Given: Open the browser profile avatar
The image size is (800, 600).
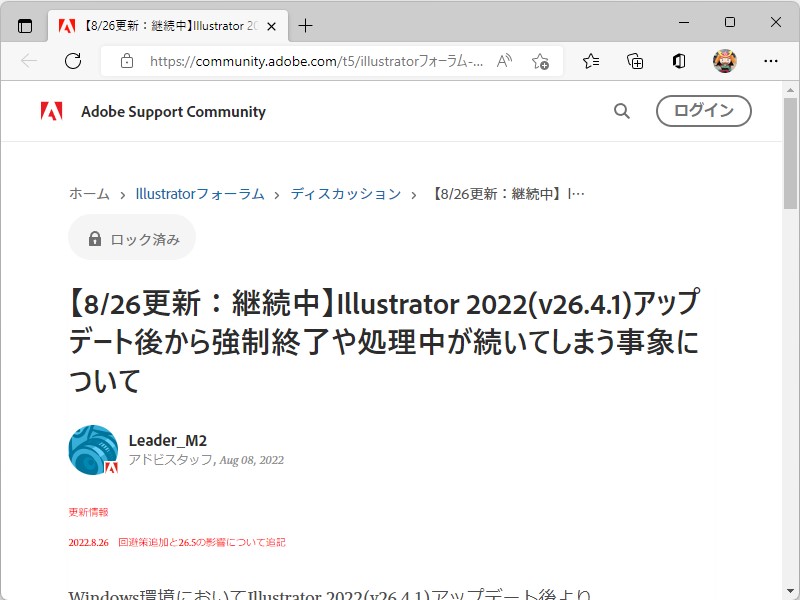Looking at the screenshot, I should tap(723, 61).
